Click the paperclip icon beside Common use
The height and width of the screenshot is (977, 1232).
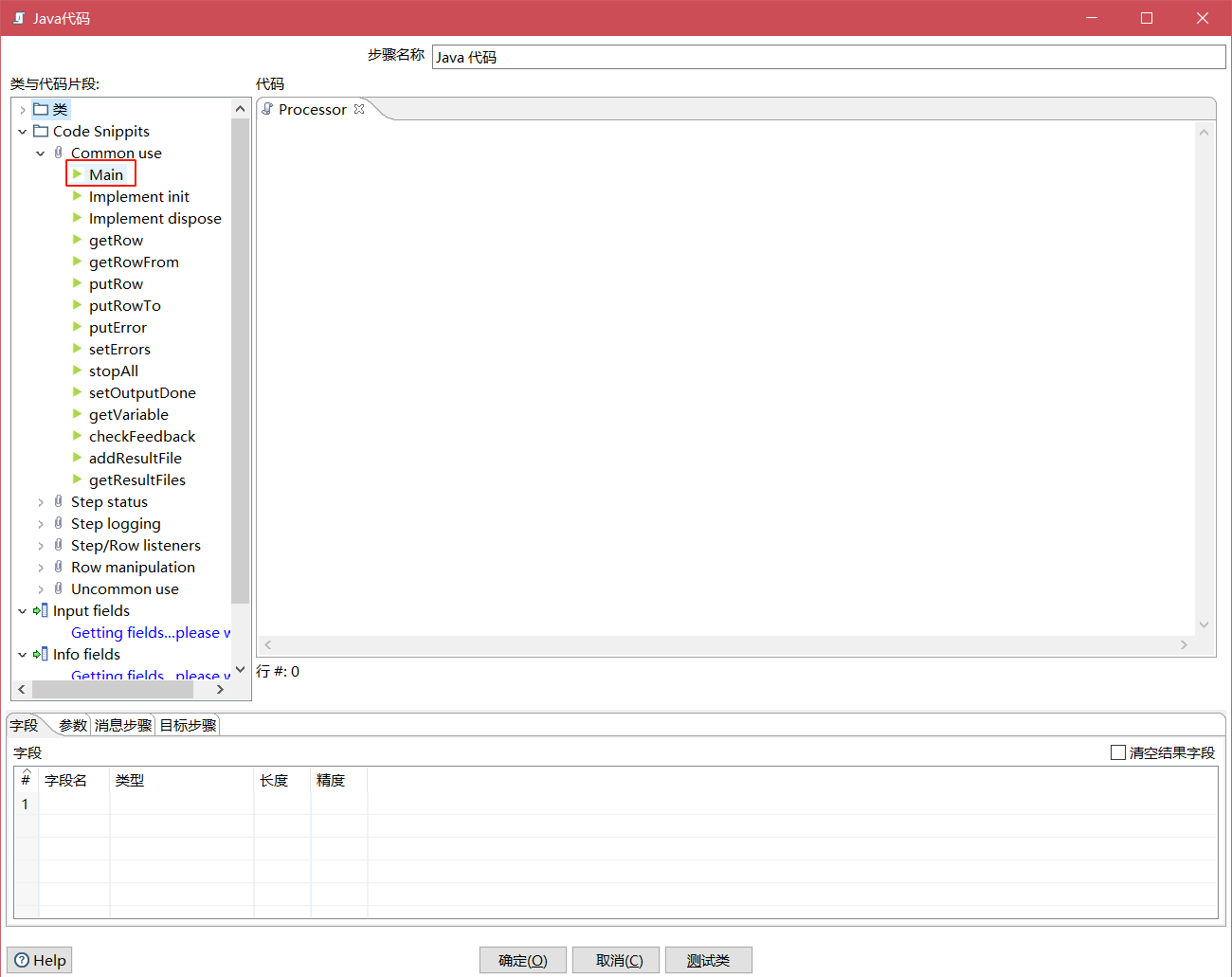pyautogui.click(x=59, y=153)
